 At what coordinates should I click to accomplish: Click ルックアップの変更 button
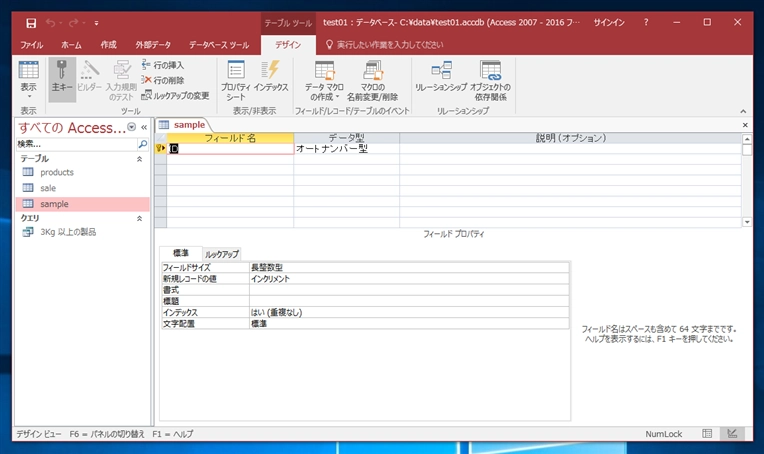coord(175,95)
